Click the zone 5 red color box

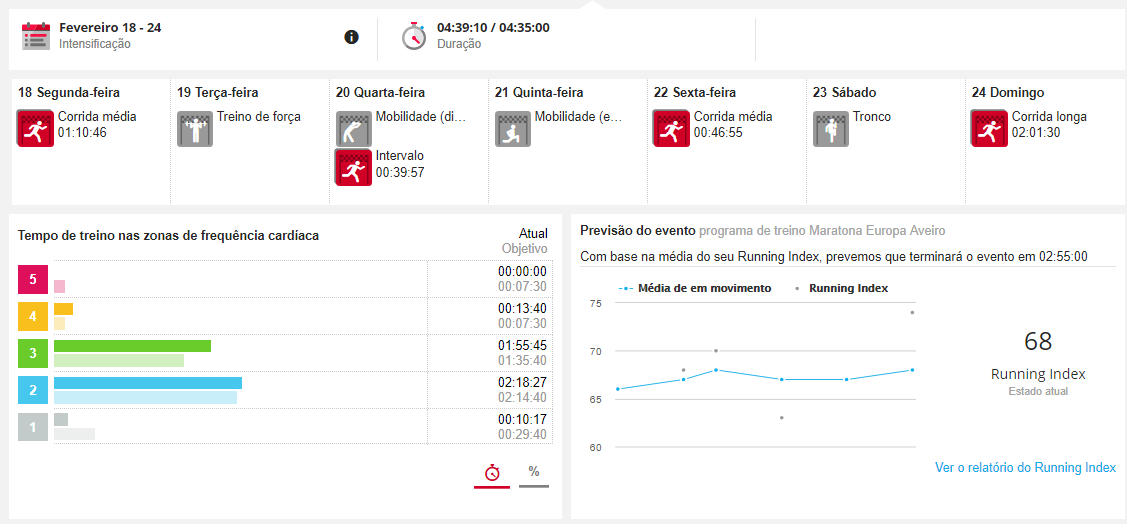coord(33,280)
